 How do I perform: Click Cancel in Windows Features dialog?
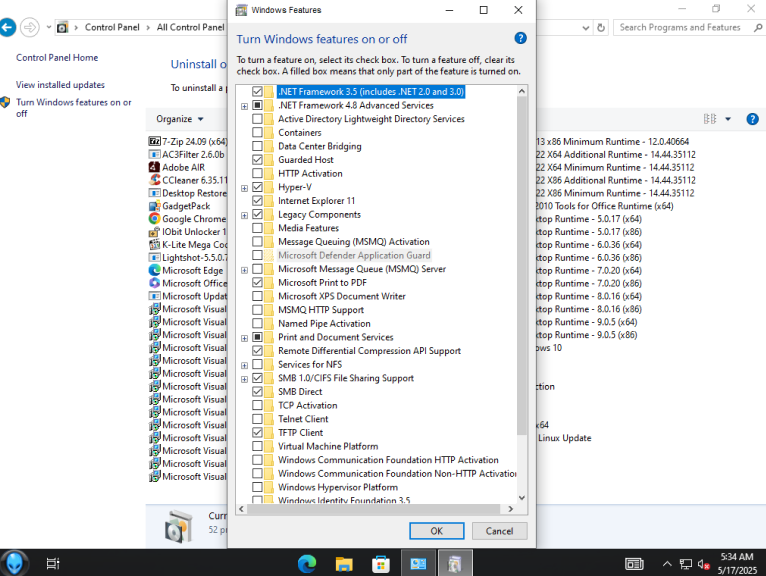[x=499, y=531]
